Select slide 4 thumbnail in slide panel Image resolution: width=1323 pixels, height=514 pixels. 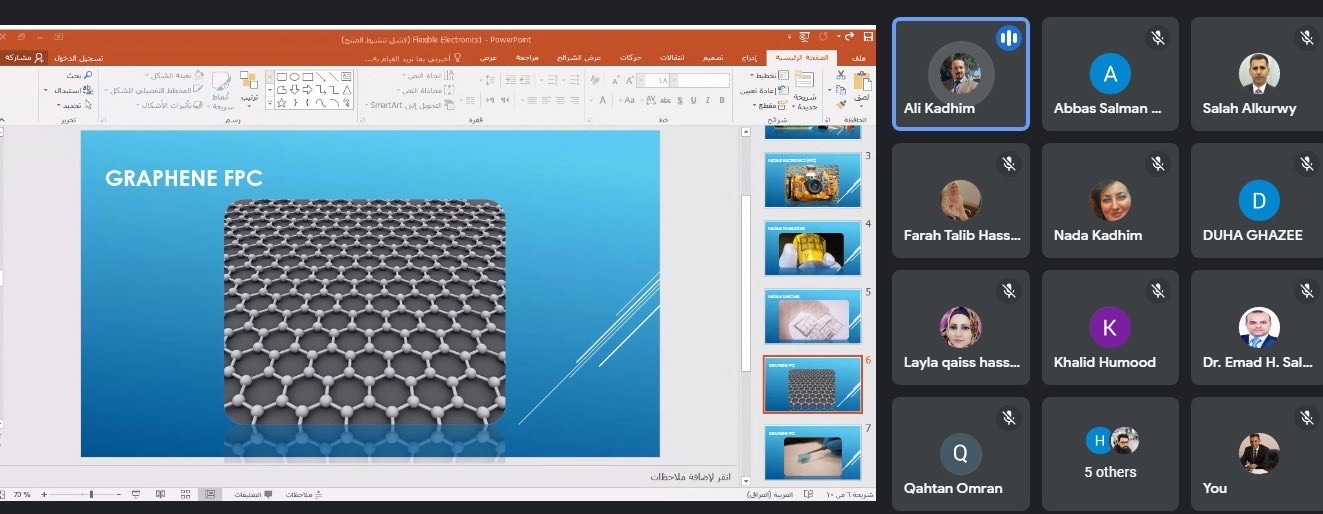(x=812, y=248)
